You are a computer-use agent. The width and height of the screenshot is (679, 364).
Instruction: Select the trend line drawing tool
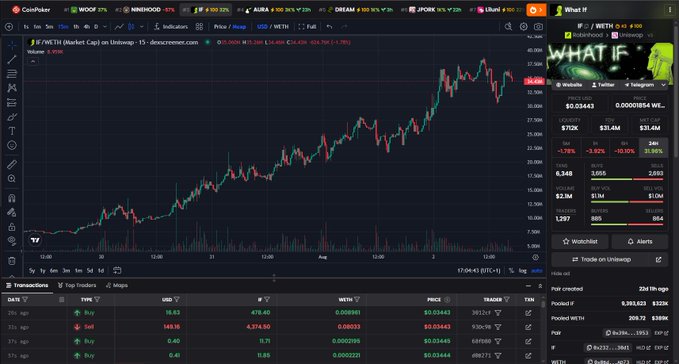[x=12, y=59]
